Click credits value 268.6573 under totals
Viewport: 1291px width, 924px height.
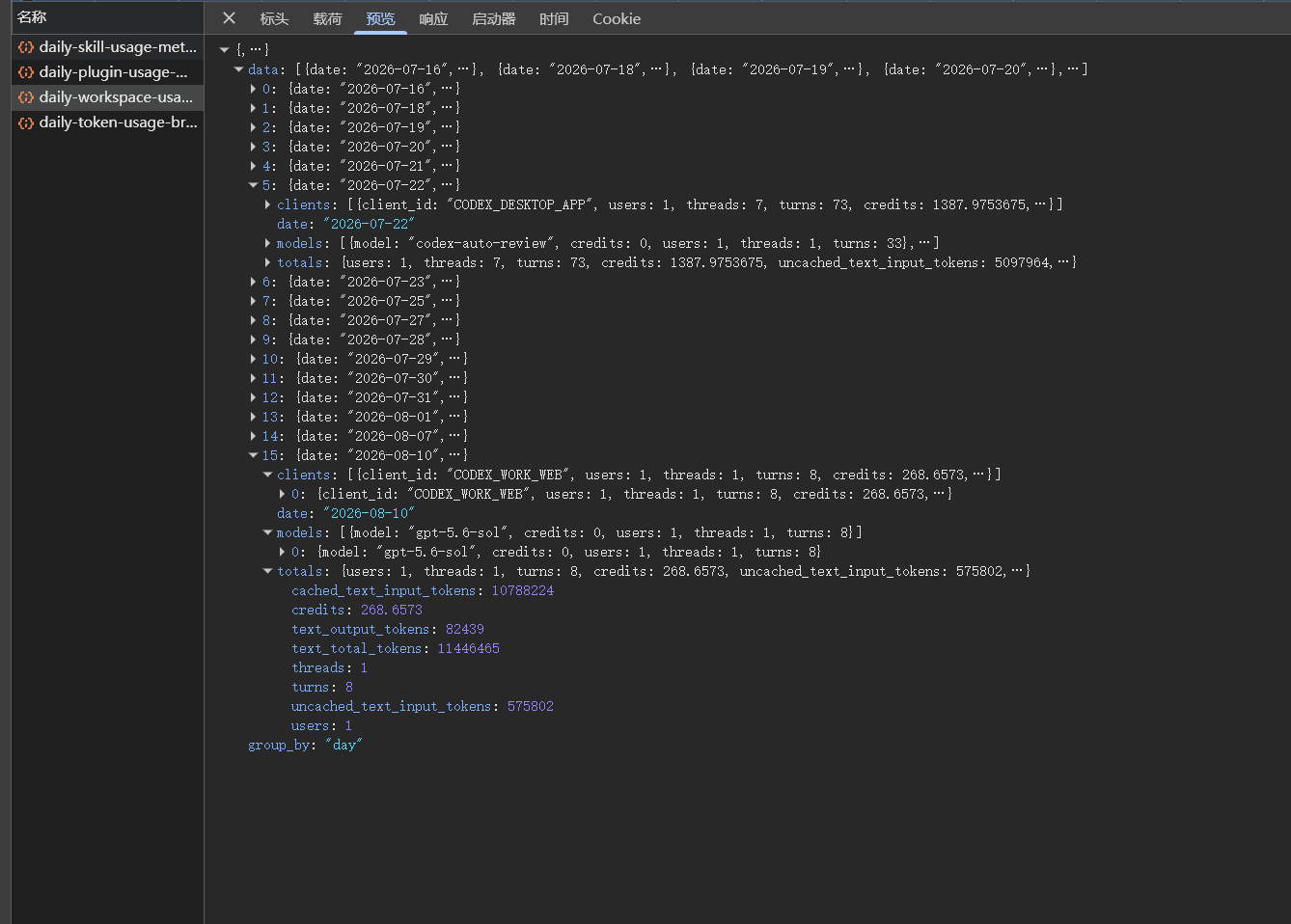click(392, 610)
